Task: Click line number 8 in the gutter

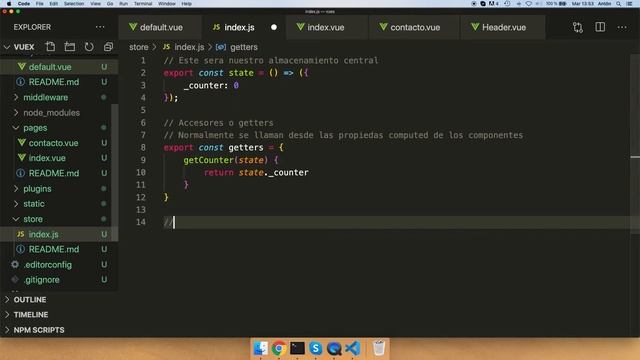Action: 143,147
